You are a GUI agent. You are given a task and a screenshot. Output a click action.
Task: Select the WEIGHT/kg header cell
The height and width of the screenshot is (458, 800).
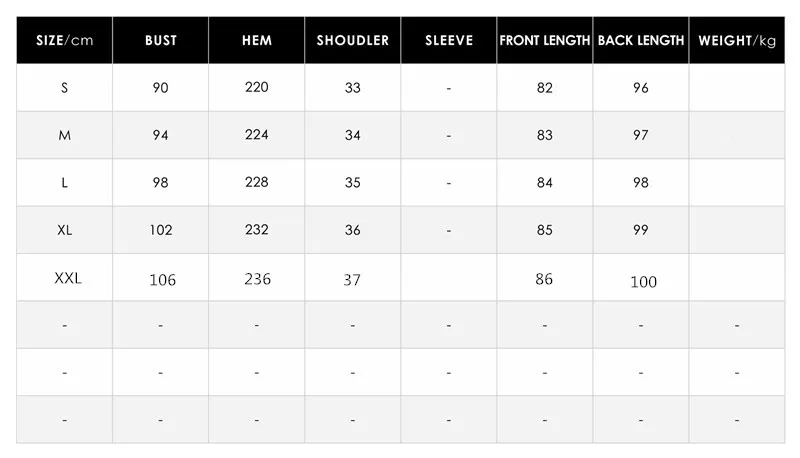pos(737,40)
